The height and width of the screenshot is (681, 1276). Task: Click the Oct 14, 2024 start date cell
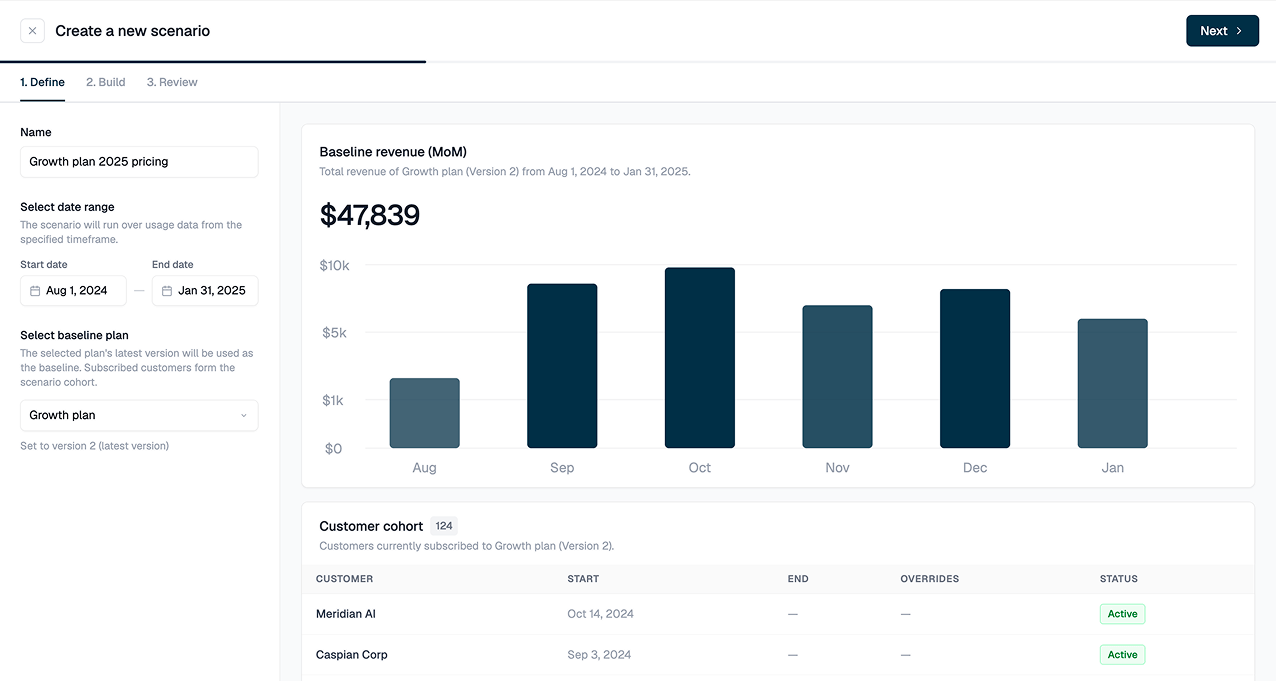pos(600,614)
